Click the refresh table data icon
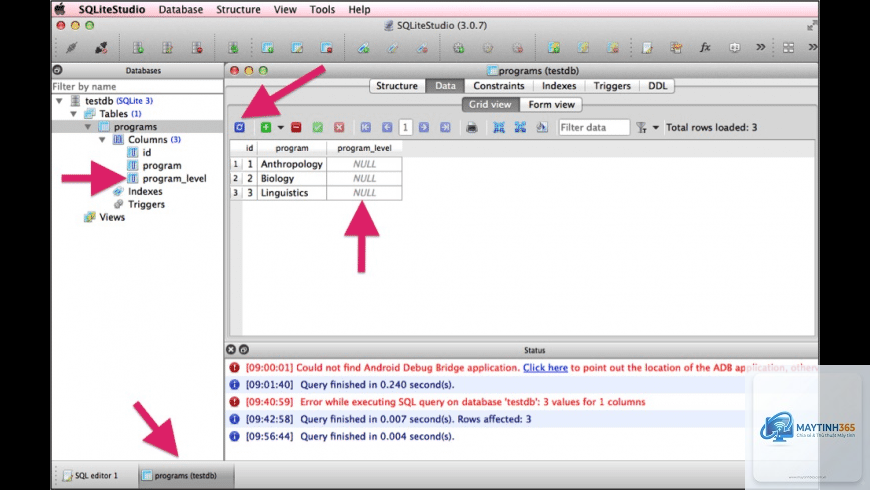 [239, 127]
